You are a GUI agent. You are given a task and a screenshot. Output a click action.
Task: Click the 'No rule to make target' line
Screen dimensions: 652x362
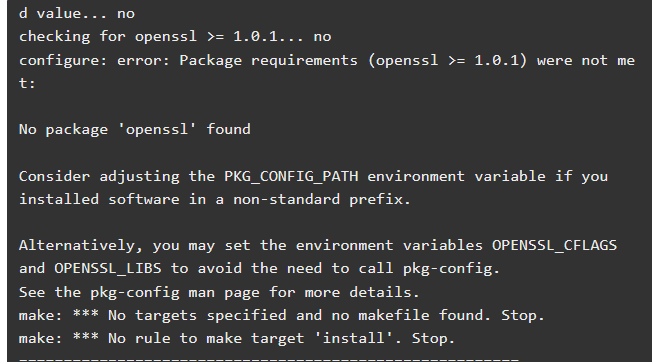pos(237,338)
